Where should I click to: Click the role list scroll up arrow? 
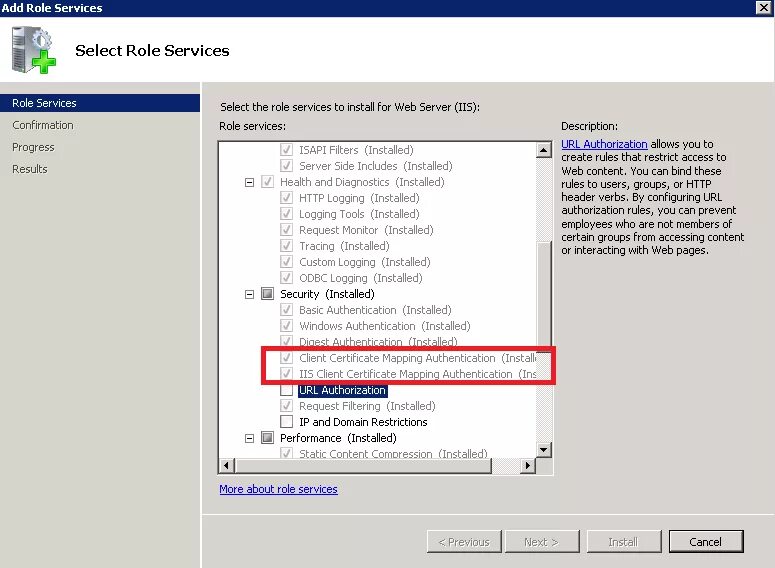pos(544,150)
